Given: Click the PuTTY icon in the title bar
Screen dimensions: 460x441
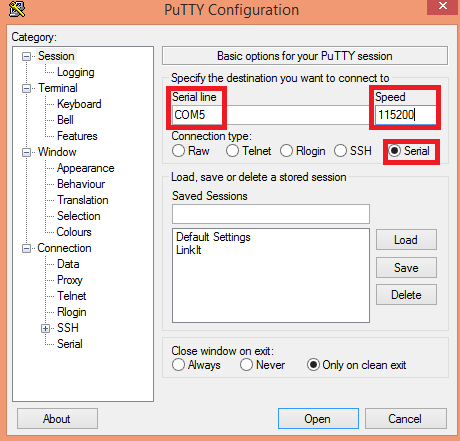Looking at the screenshot, I should pyautogui.click(x=17, y=9).
